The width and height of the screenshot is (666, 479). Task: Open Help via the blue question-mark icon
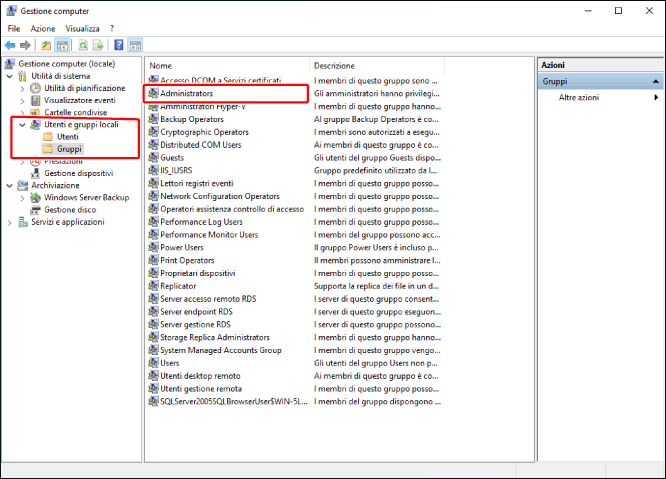119,45
